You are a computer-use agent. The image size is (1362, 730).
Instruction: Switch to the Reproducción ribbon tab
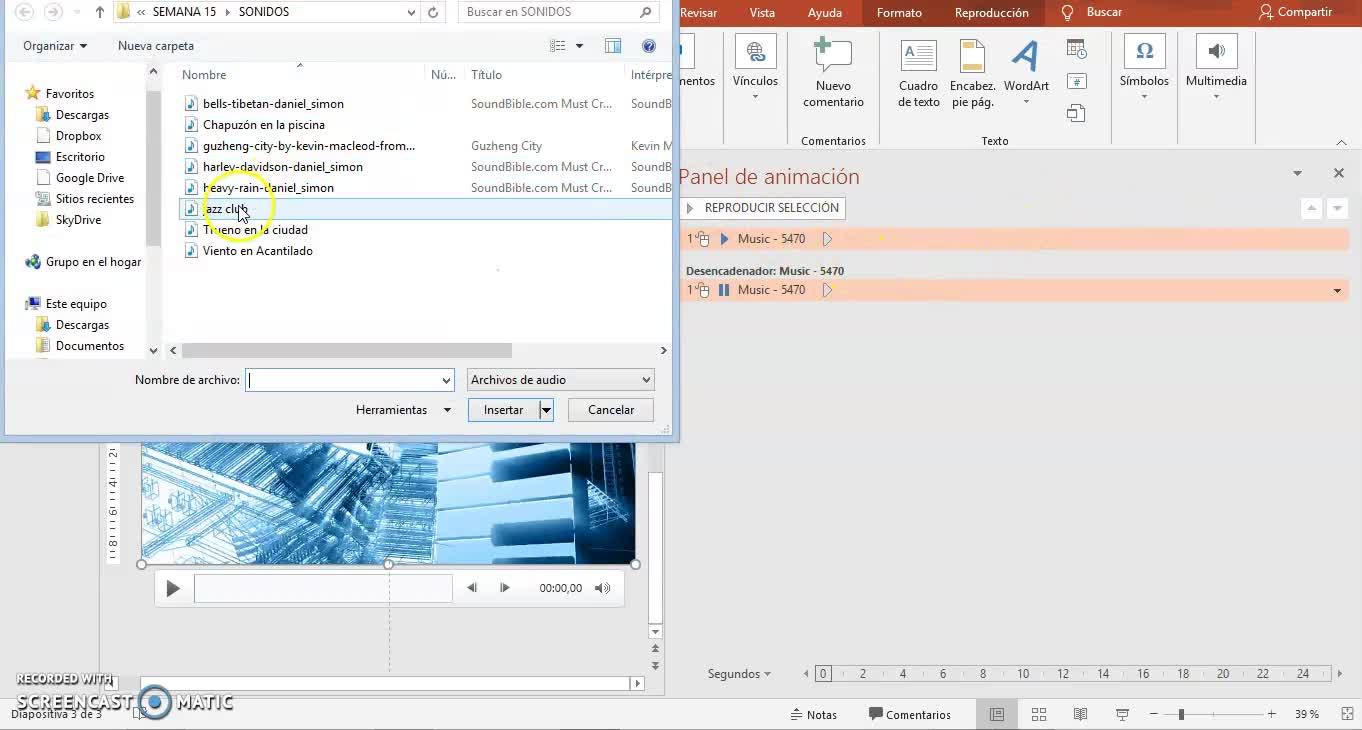[x=991, y=13]
